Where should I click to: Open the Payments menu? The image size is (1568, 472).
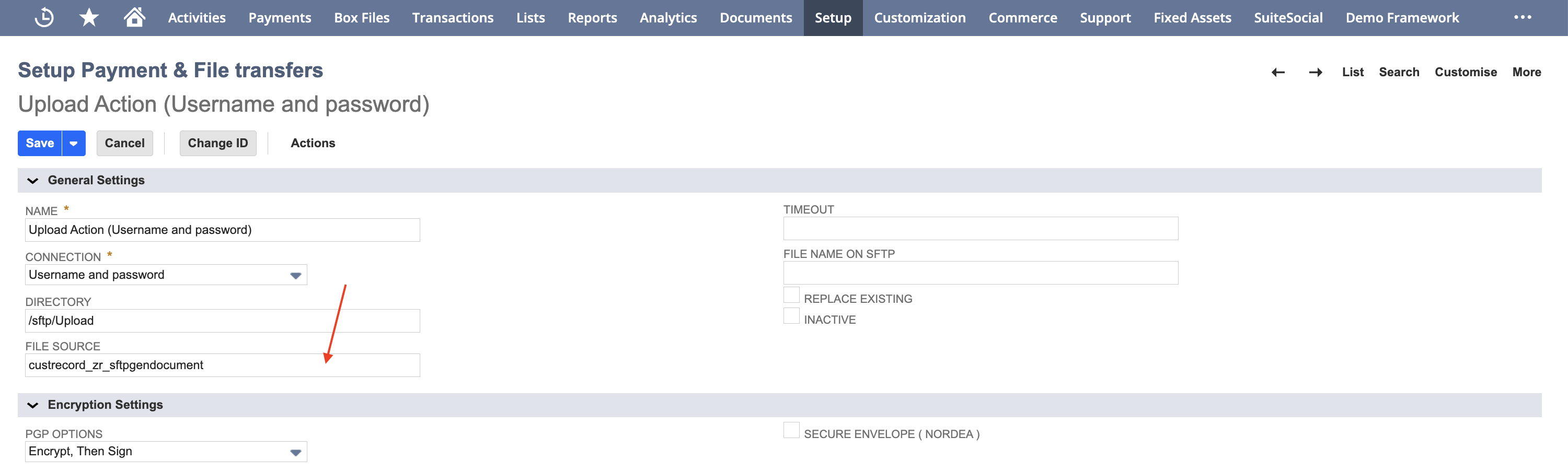coord(280,18)
